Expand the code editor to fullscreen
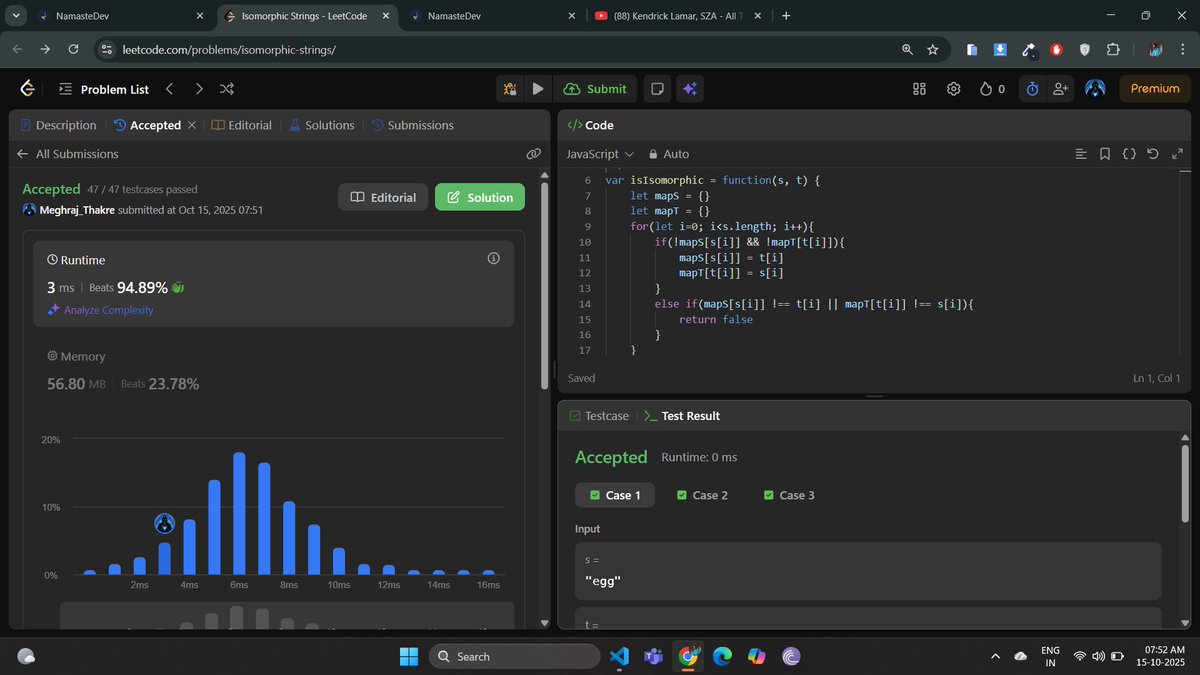The image size is (1200, 675). (1176, 154)
